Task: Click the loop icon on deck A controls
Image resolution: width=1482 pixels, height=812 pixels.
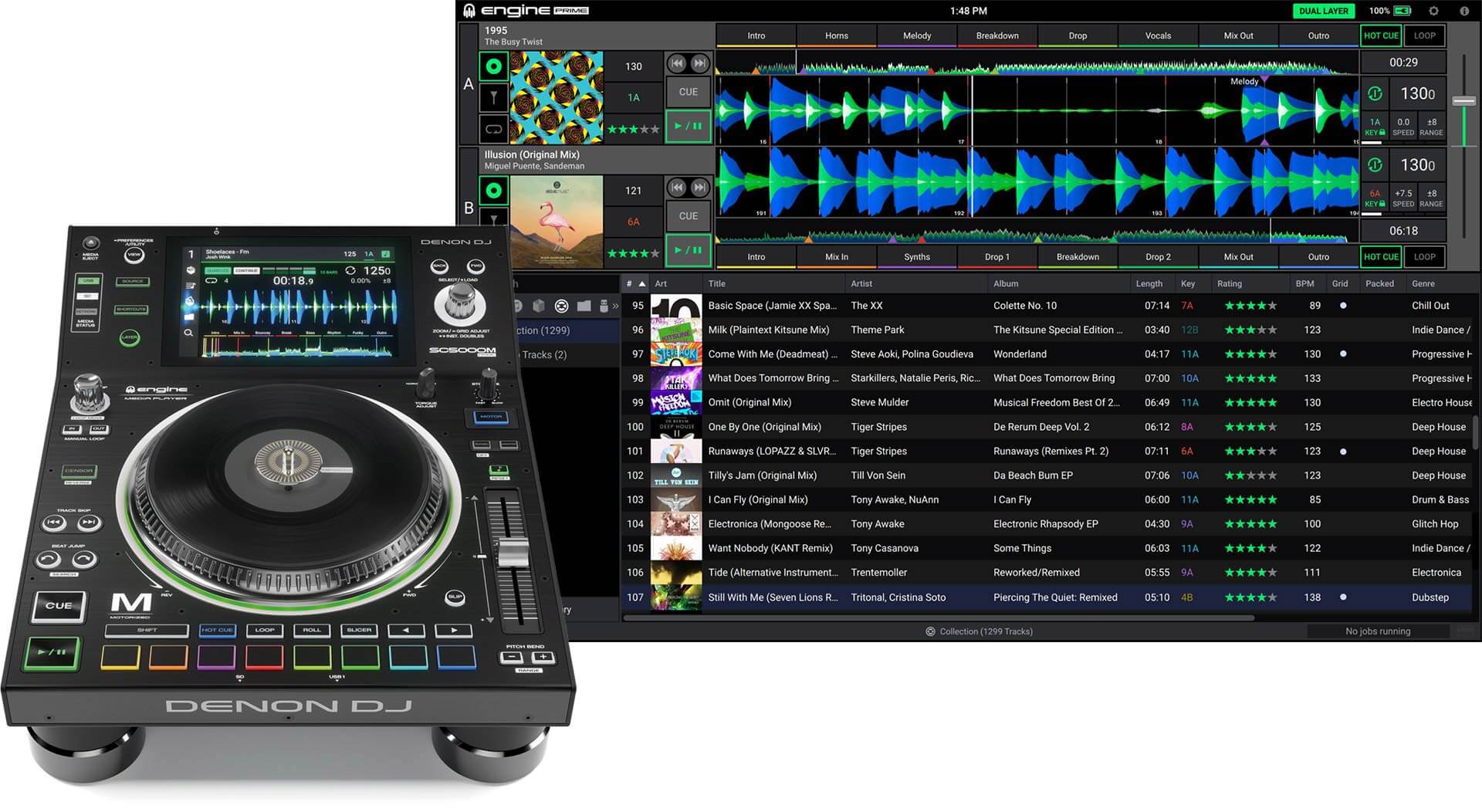Action: pos(495,128)
